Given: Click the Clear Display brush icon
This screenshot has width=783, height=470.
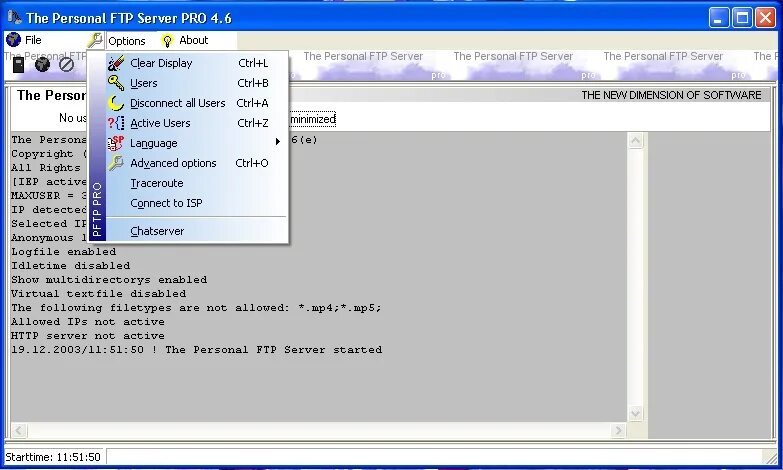Looking at the screenshot, I should (116, 63).
